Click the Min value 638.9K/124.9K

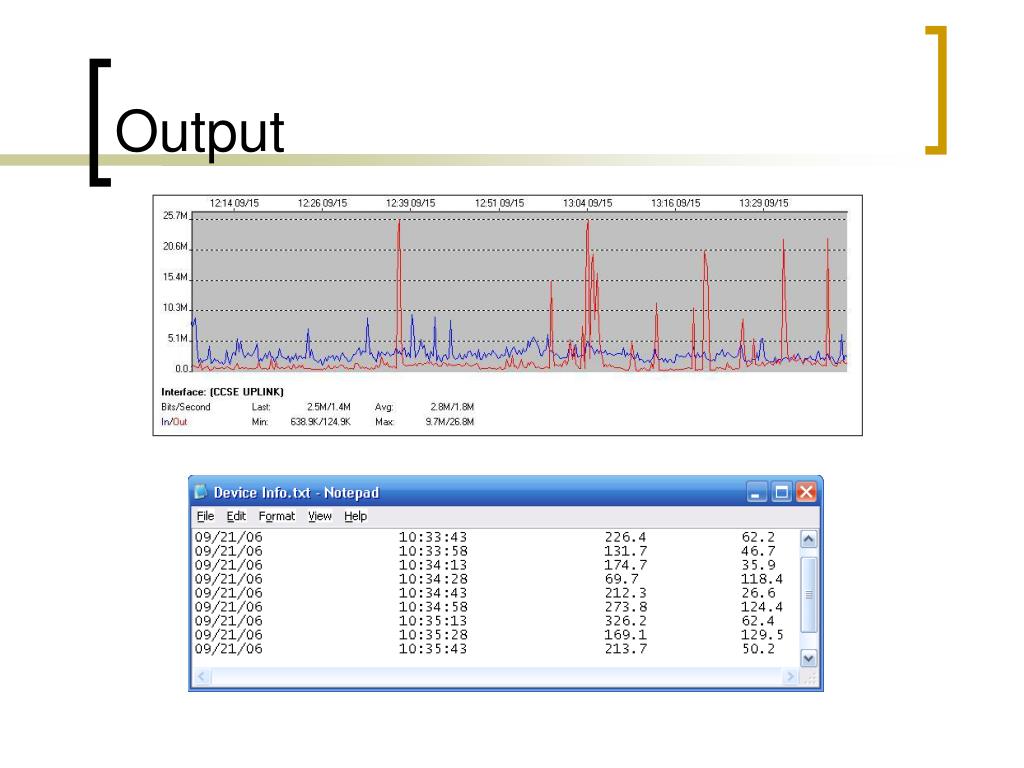(320, 422)
